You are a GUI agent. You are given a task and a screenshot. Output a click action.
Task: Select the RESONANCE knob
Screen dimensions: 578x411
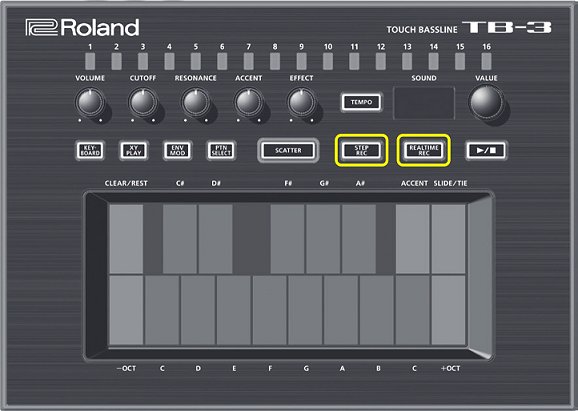coord(196,102)
